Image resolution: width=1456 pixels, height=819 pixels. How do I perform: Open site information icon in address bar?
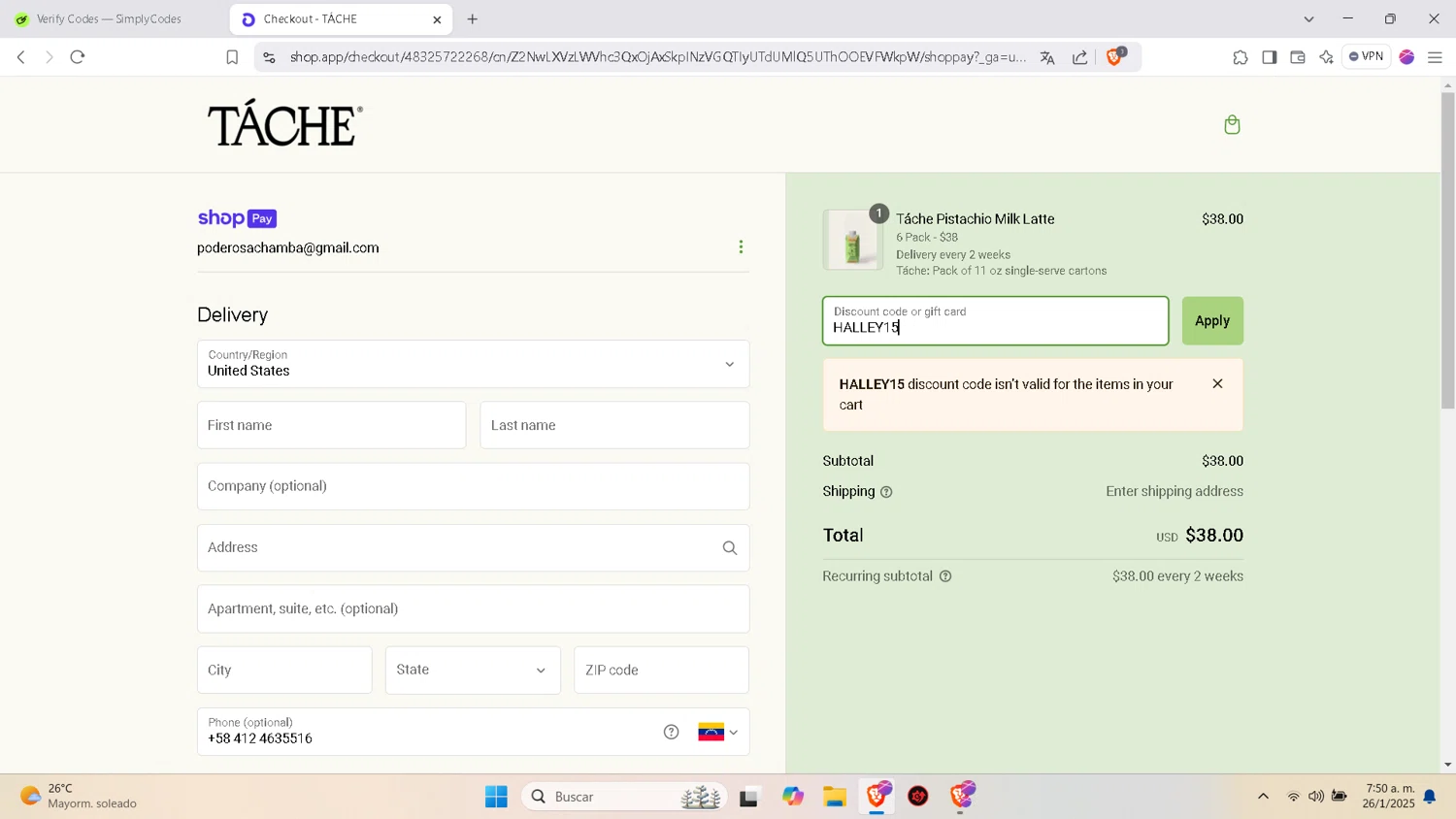click(269, 57)
